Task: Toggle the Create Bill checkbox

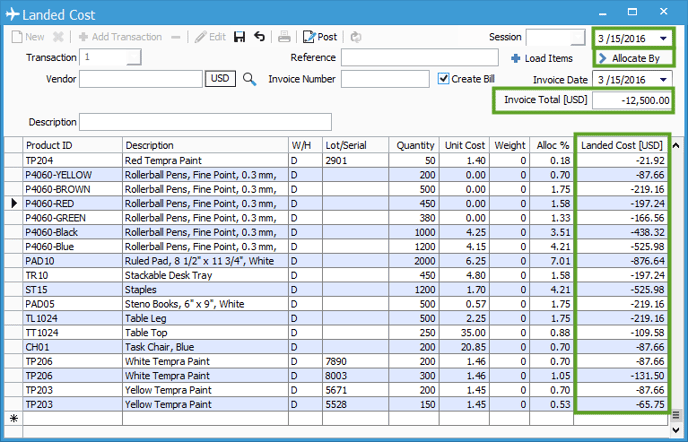Action: point(444,79)
